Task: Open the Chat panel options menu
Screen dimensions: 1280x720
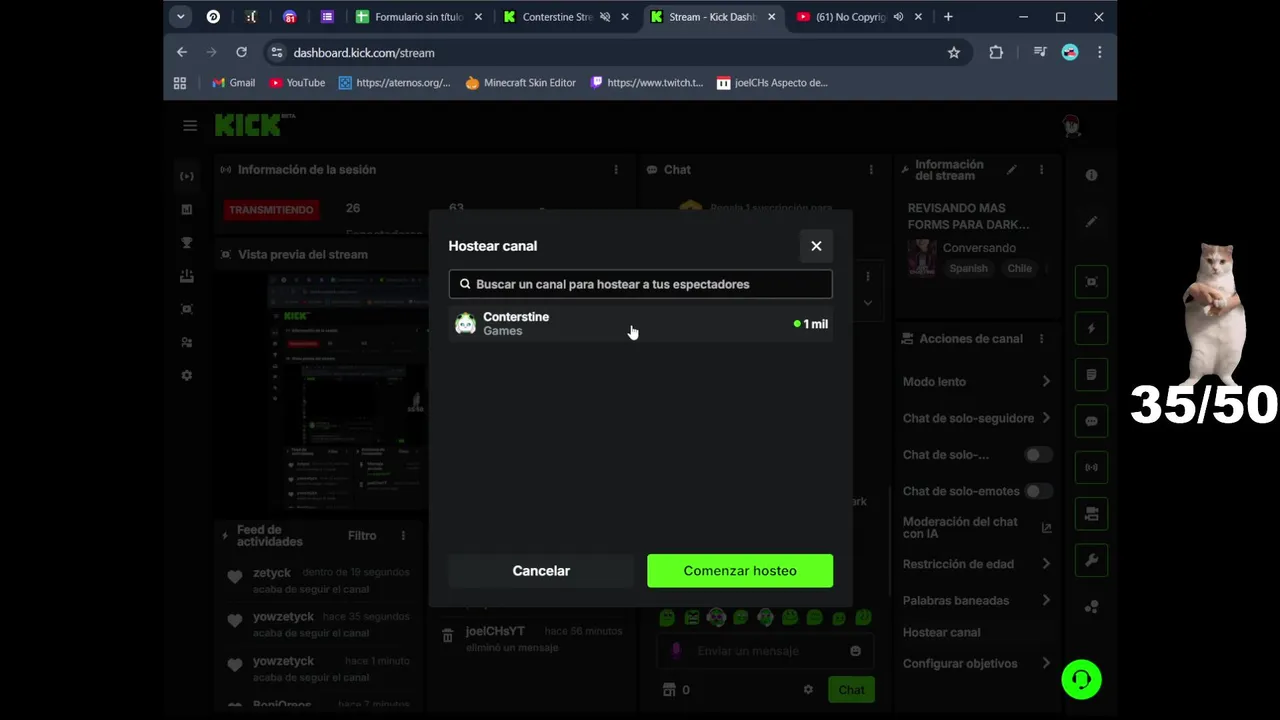Action: click(x=871, y=170)
